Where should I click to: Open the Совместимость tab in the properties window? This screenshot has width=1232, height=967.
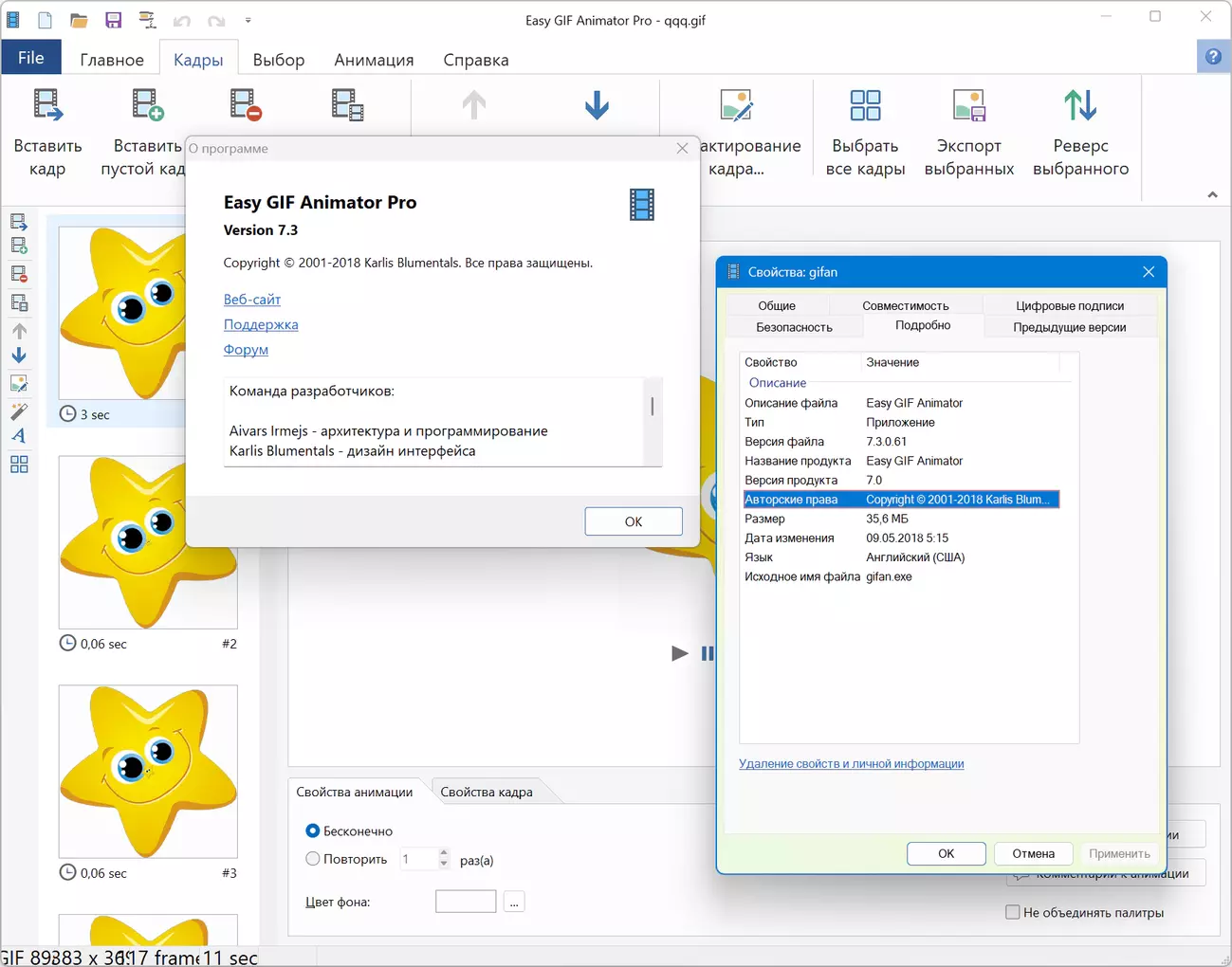click(906, 305)
